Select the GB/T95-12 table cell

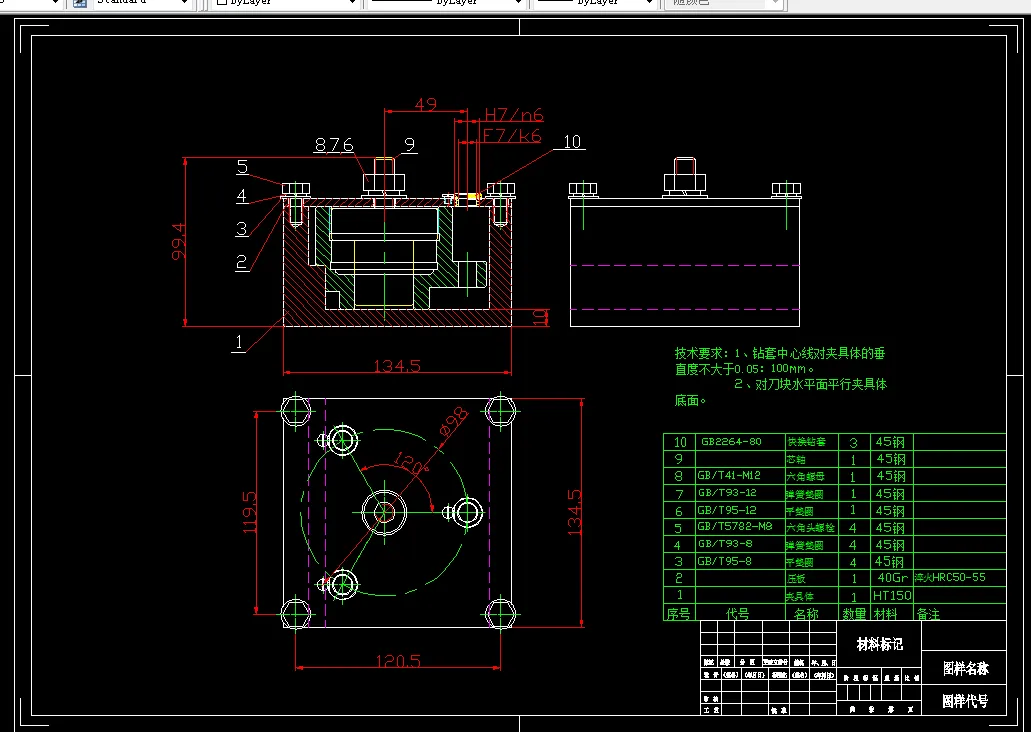point(727,510)
